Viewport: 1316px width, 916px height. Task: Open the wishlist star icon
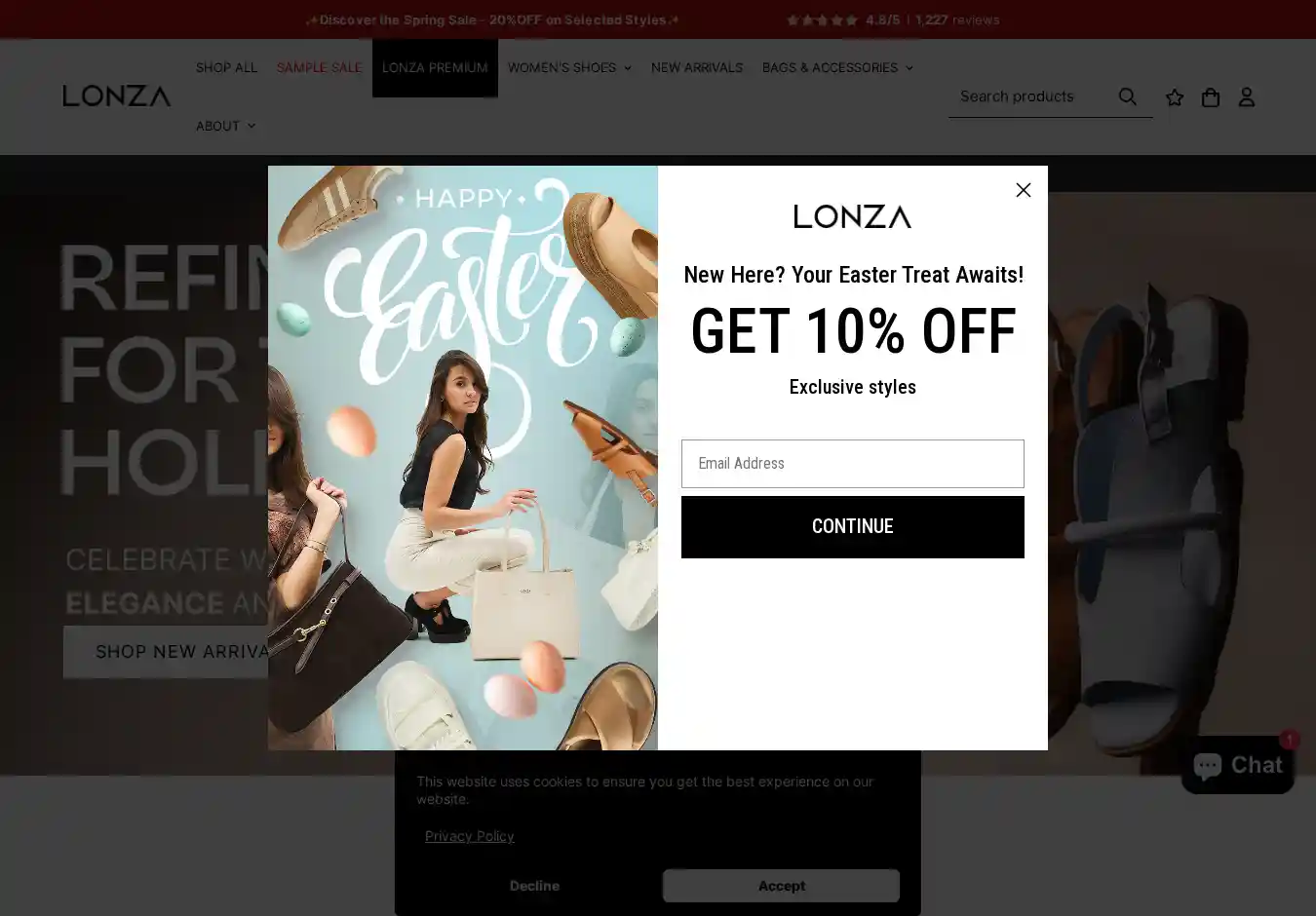click(1175, 97)
